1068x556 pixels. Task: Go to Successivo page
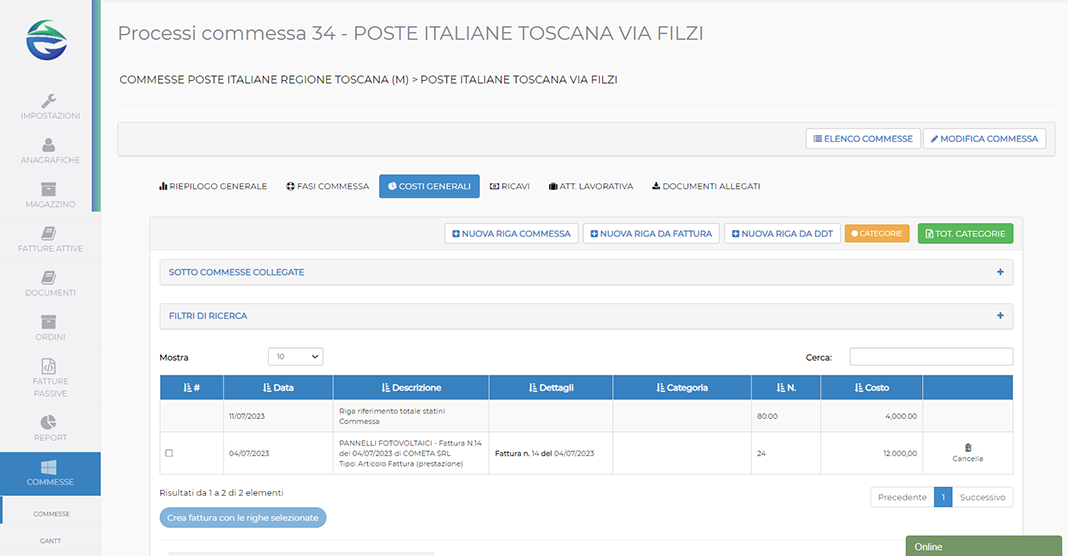(982, 497)
